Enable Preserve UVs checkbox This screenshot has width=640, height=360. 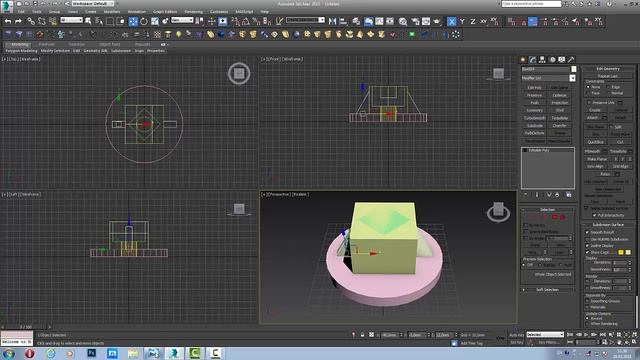pos(589,103)
